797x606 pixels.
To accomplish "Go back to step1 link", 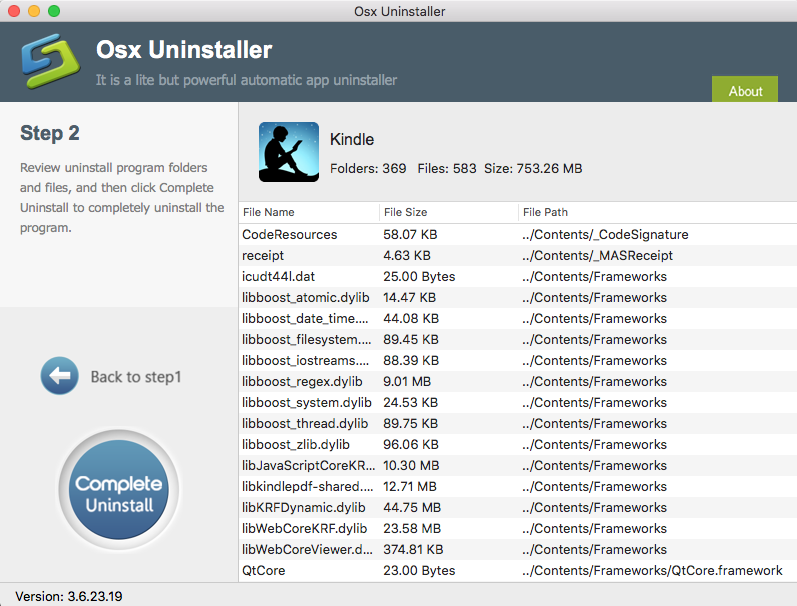I will pos(136,377).
